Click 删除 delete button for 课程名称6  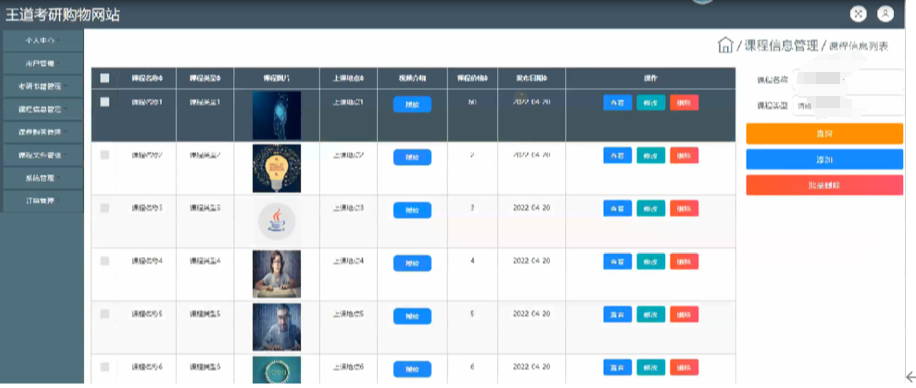[684, 368]
